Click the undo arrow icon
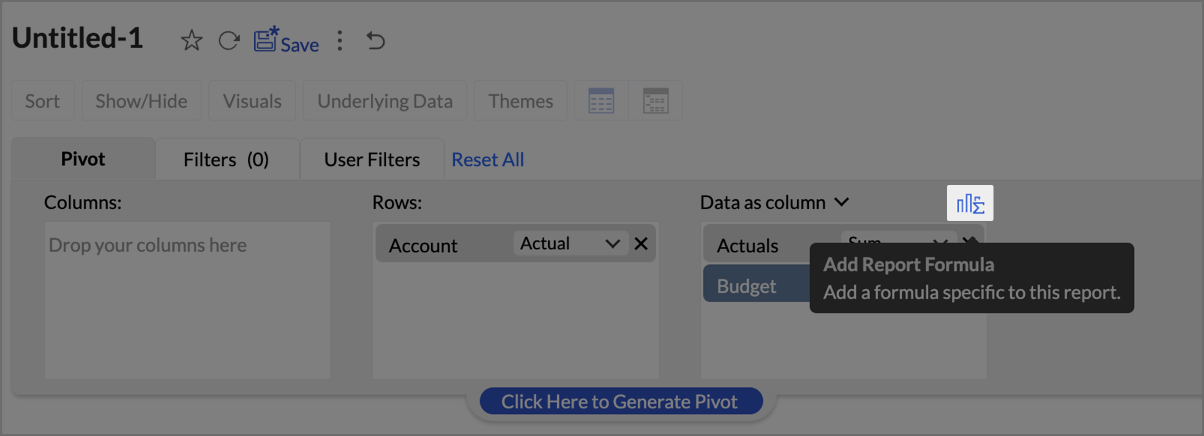 point(376,41)
